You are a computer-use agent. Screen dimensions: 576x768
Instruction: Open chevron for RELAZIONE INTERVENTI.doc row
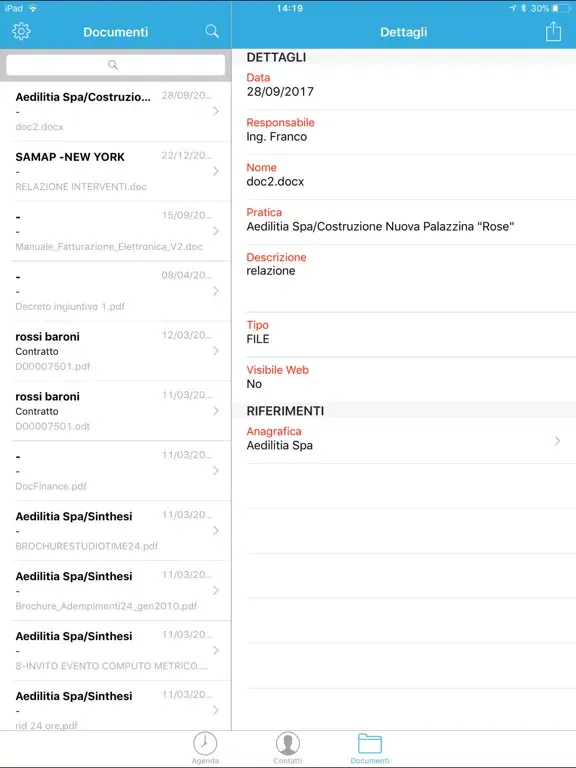coord(216,171)
